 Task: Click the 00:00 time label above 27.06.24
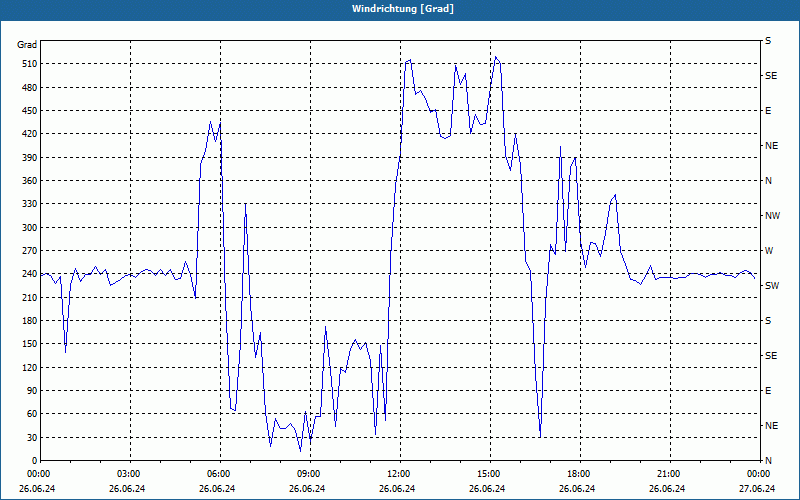pos(758,473)
